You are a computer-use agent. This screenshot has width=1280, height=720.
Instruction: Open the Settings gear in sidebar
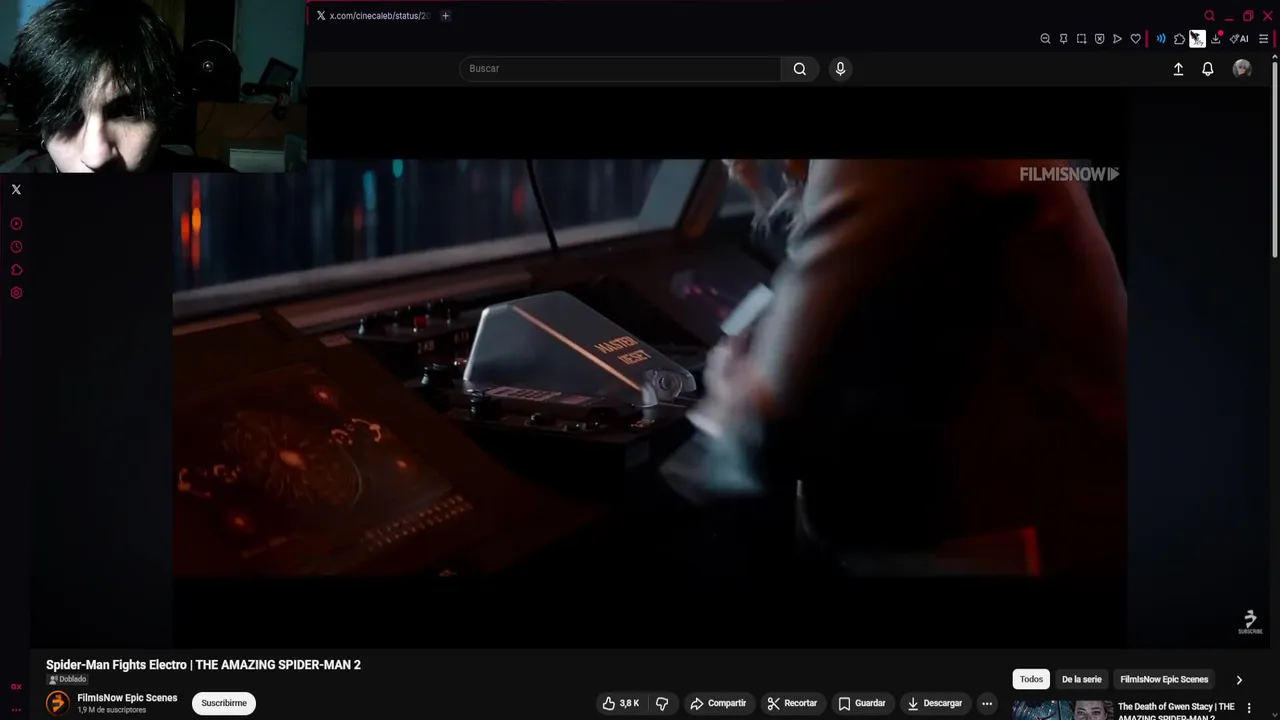16,293
